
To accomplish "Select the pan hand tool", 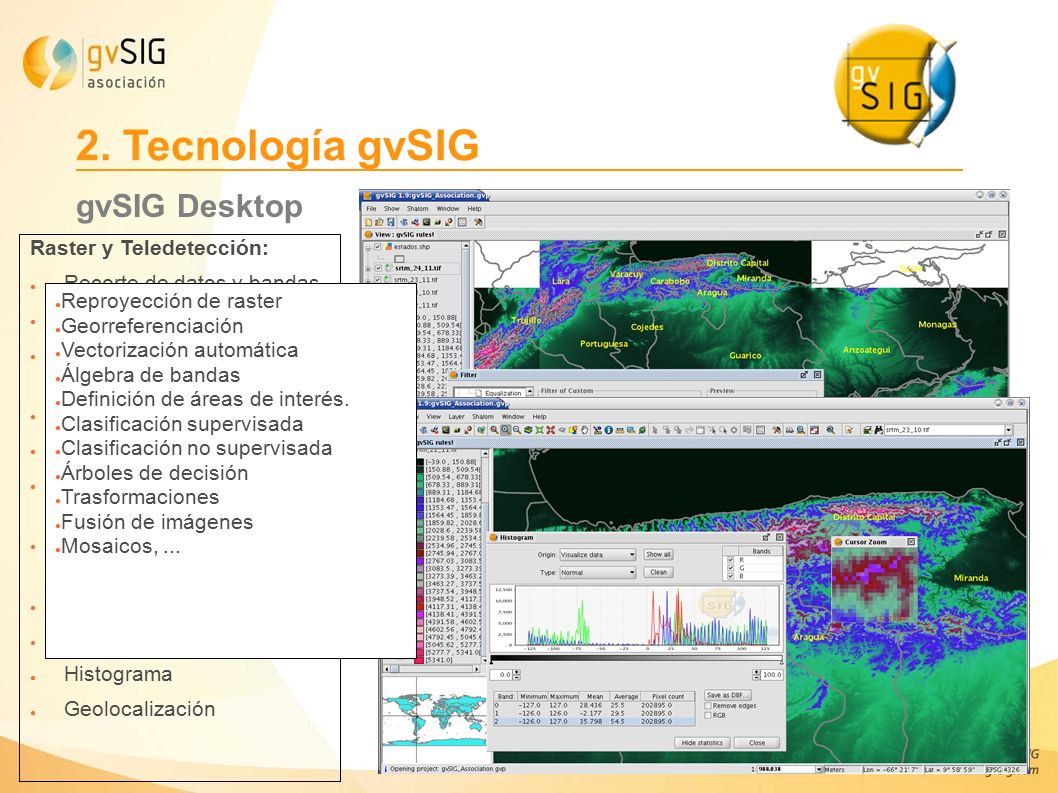I will (584, 430).
